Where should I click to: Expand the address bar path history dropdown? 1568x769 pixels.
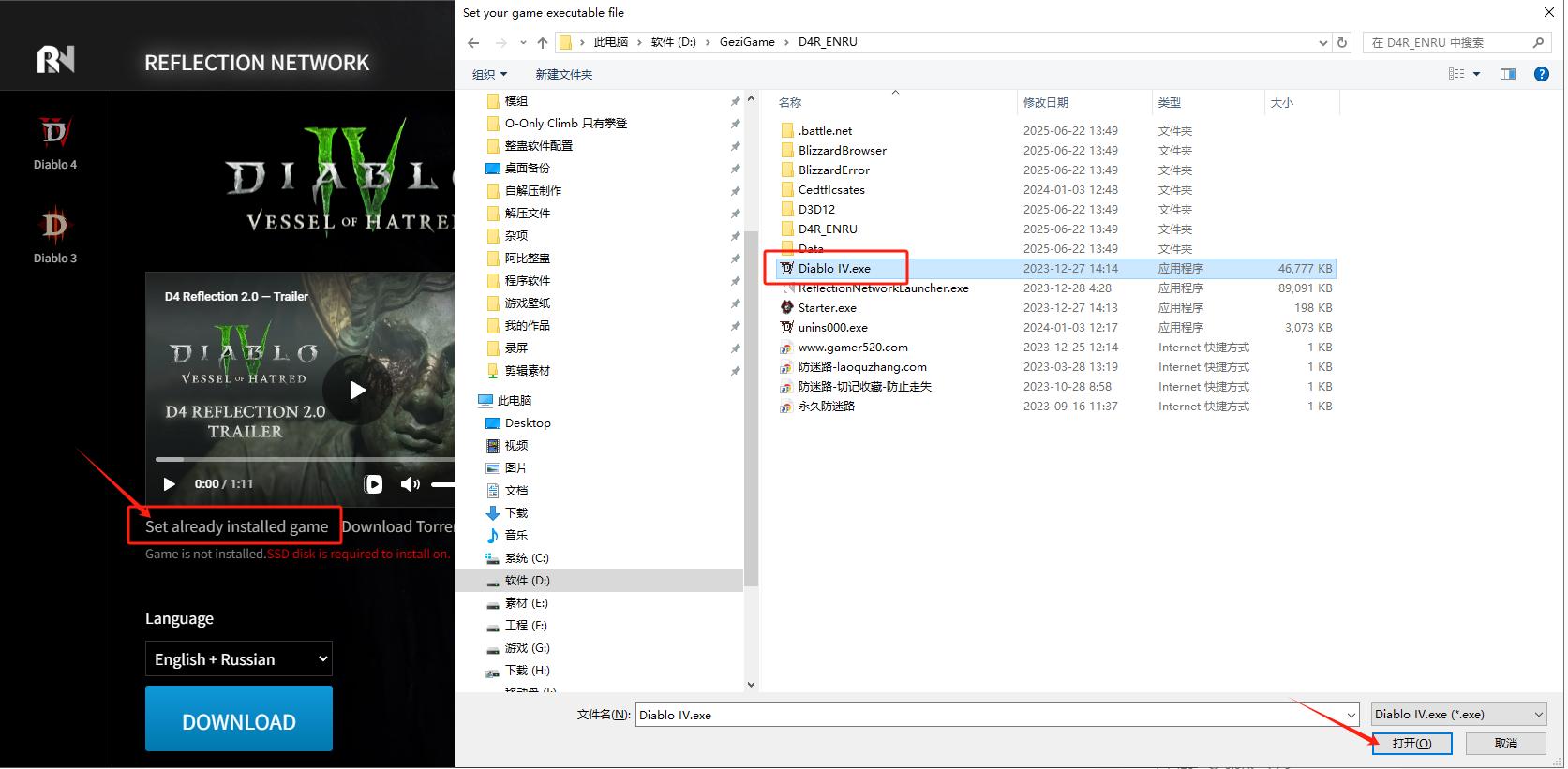click(1322, 42)
